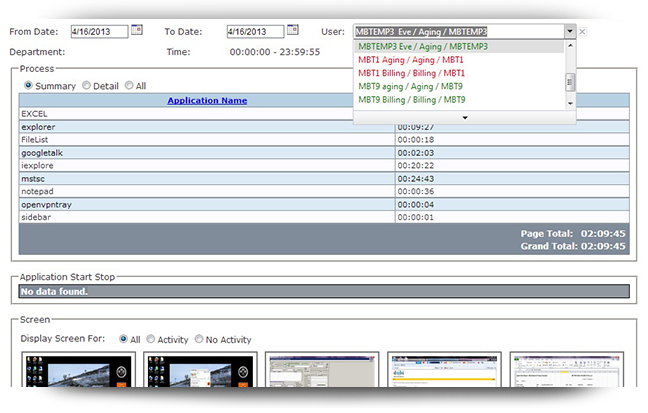Show only No Activity screens
This screenshot has width=648, height=413.
pyautogui.click(x=199, y=339)
